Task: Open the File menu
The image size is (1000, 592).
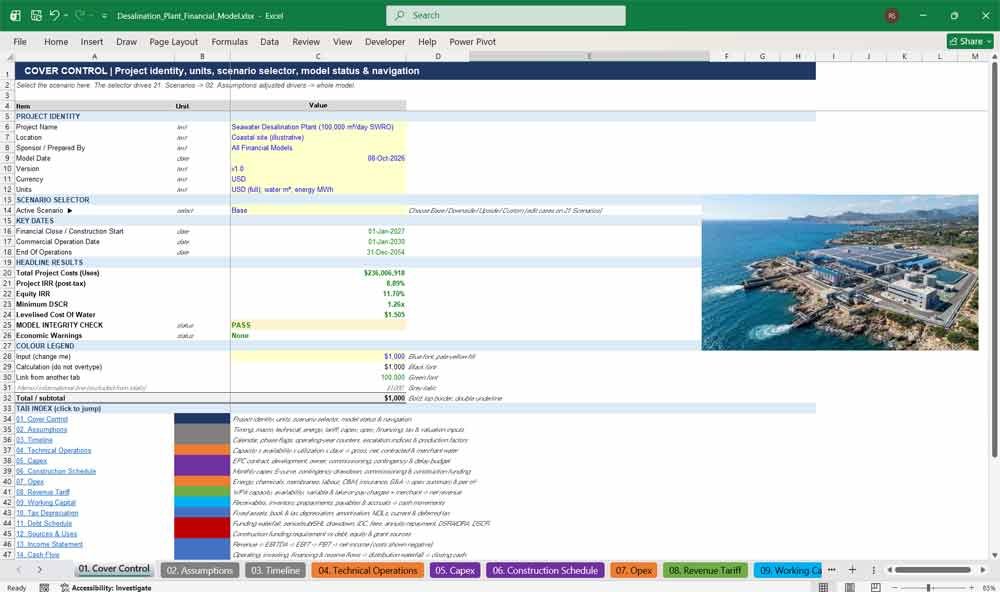Action: (20, 41)
